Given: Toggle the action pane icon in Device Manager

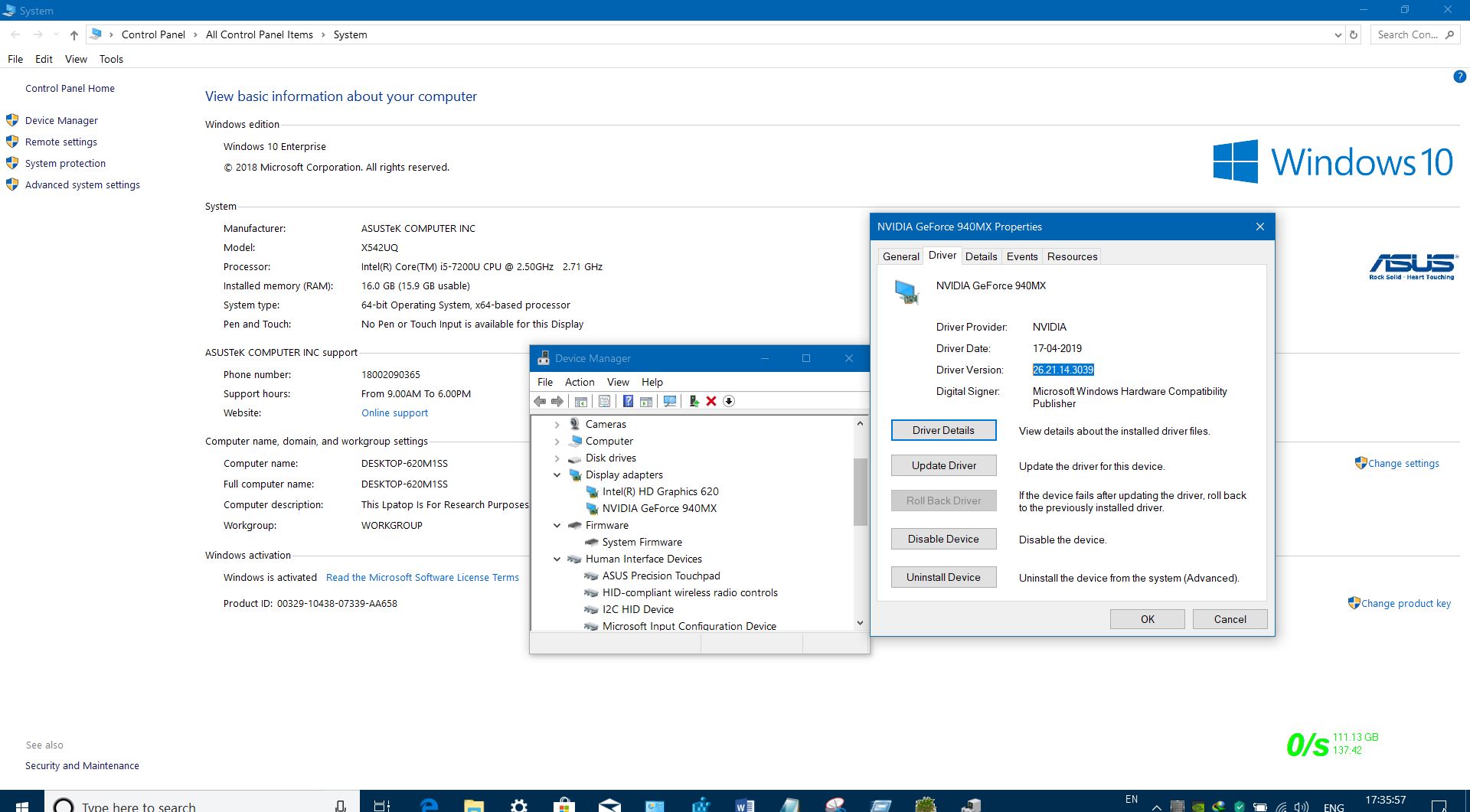Looking at the screenshot, I should [646, 401].
